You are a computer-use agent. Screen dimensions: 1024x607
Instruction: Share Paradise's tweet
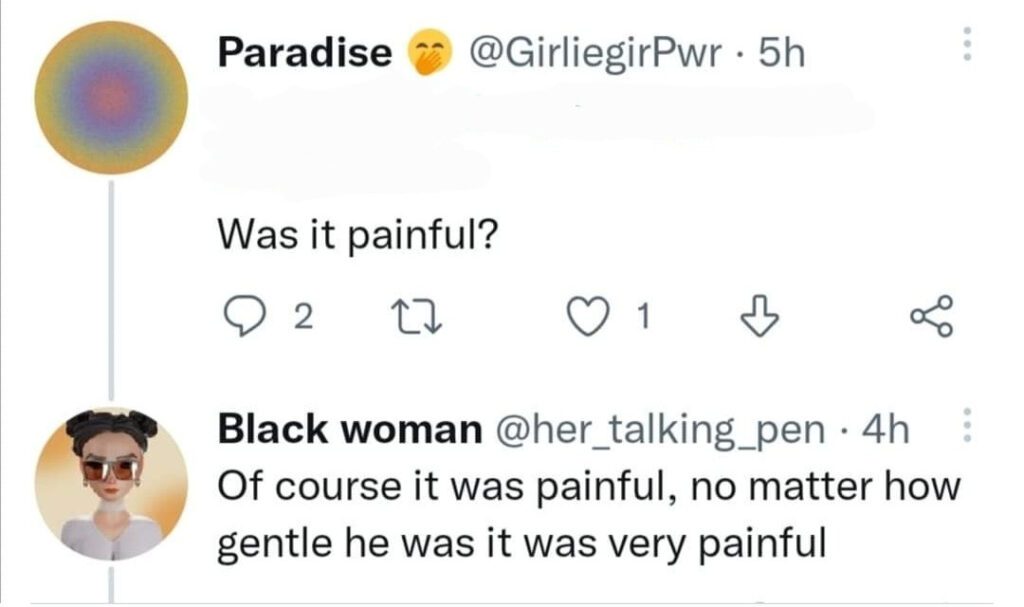pos(934,316)
